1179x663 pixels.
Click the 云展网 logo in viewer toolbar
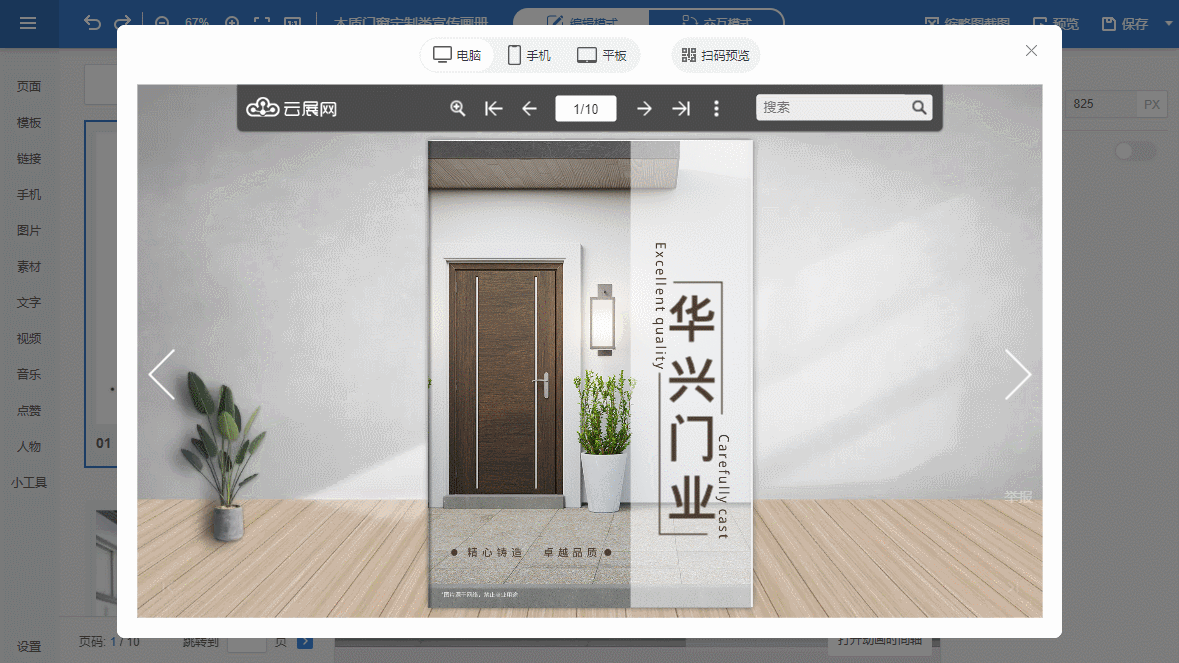(292, 108)
